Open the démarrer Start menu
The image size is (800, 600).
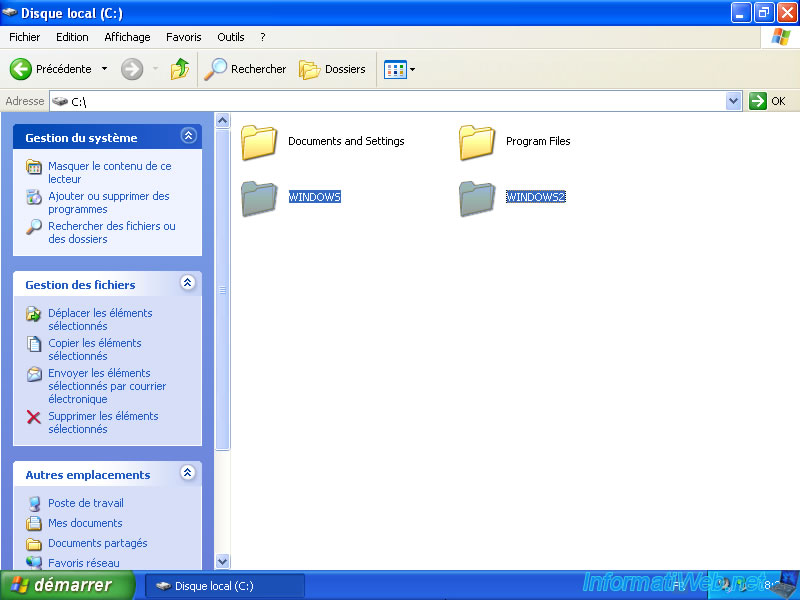(x=67, y=585)
